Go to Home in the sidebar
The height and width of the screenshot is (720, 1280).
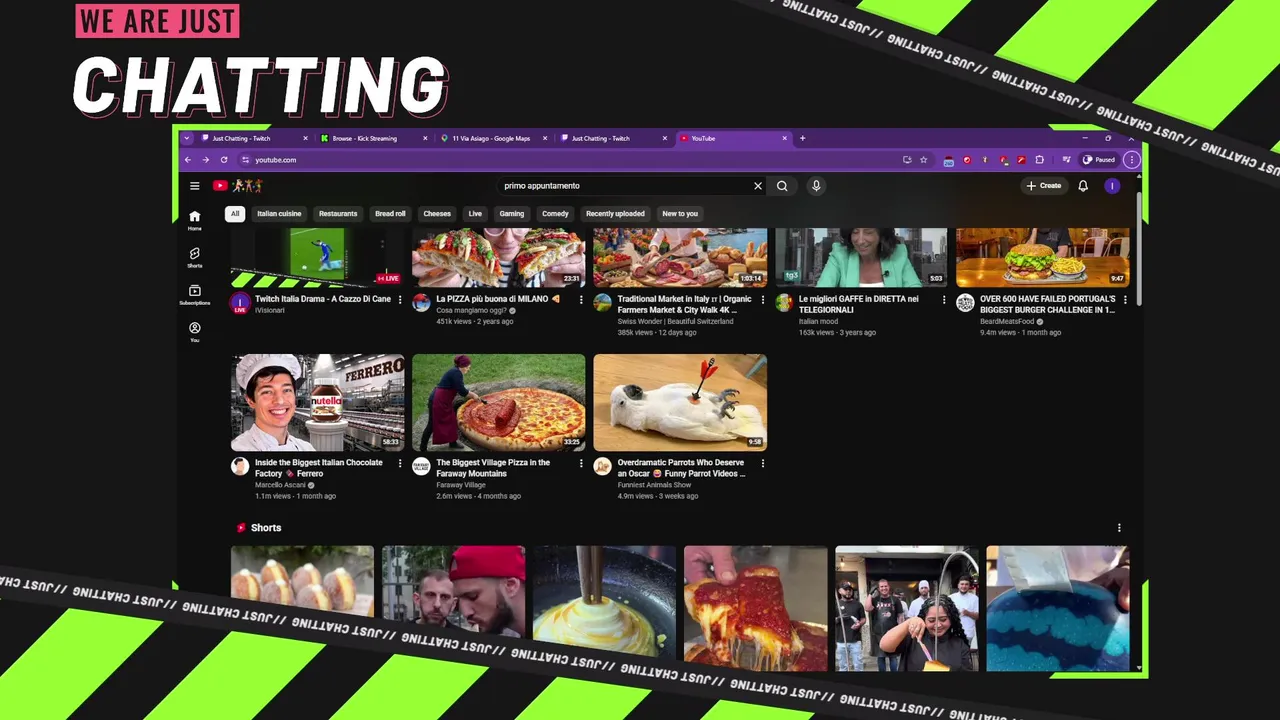pos(195,220)
